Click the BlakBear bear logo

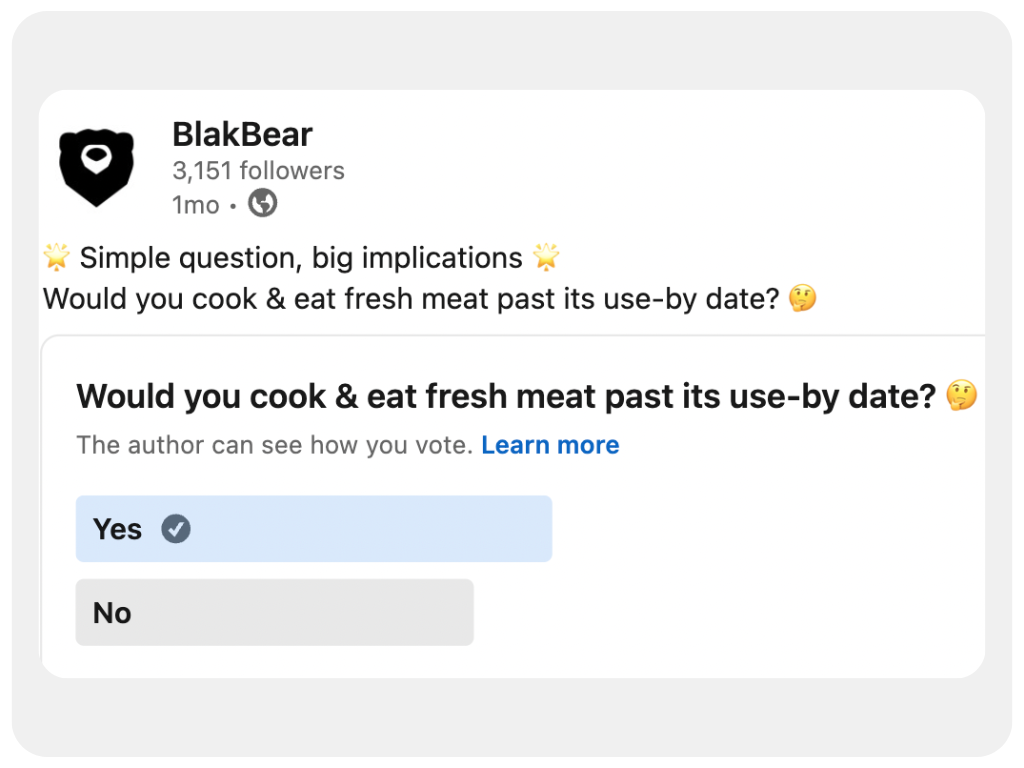[x=96, y=168]
